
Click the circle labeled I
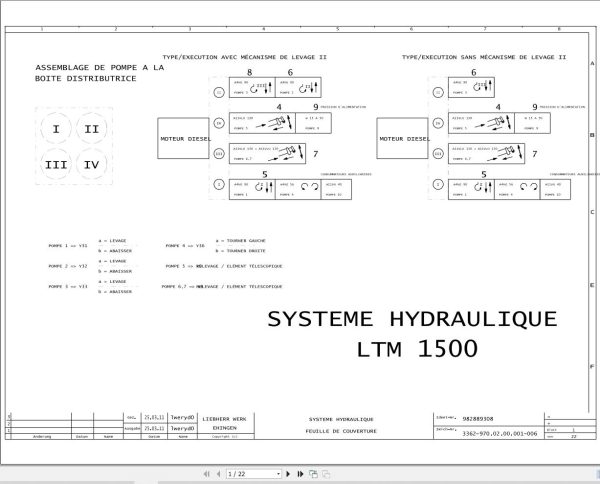[x=56, y=129]
